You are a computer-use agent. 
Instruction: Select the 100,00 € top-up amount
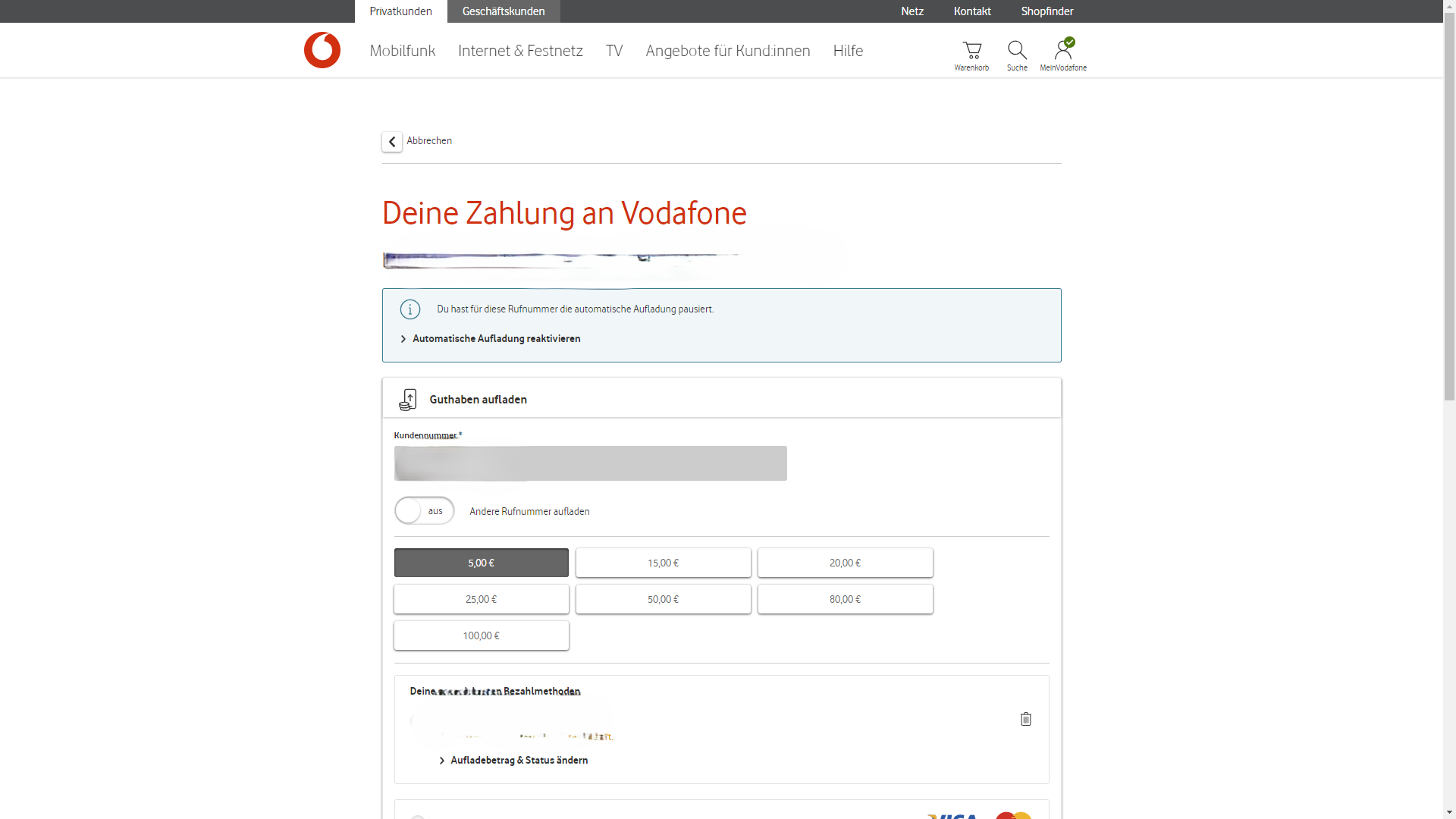pyautogui.click(x=481, y=635)
